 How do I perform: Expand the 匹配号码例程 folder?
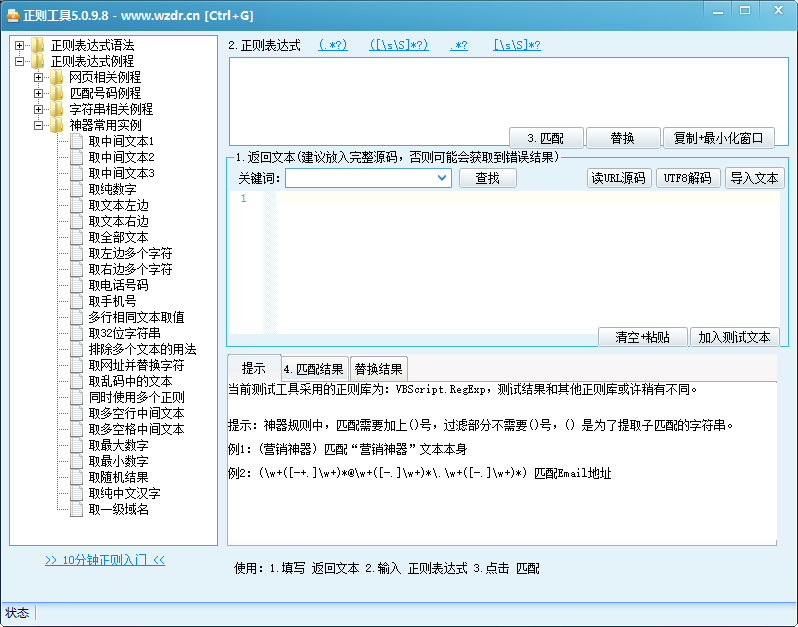click(38, 93)
